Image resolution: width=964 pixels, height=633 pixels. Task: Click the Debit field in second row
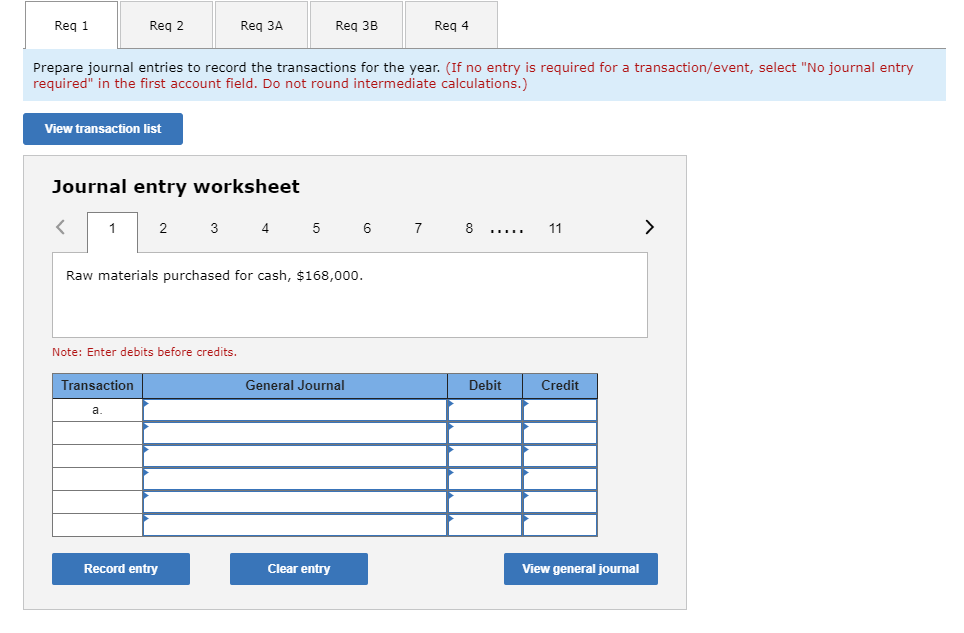pyautogui.click(x=485, y=433)
